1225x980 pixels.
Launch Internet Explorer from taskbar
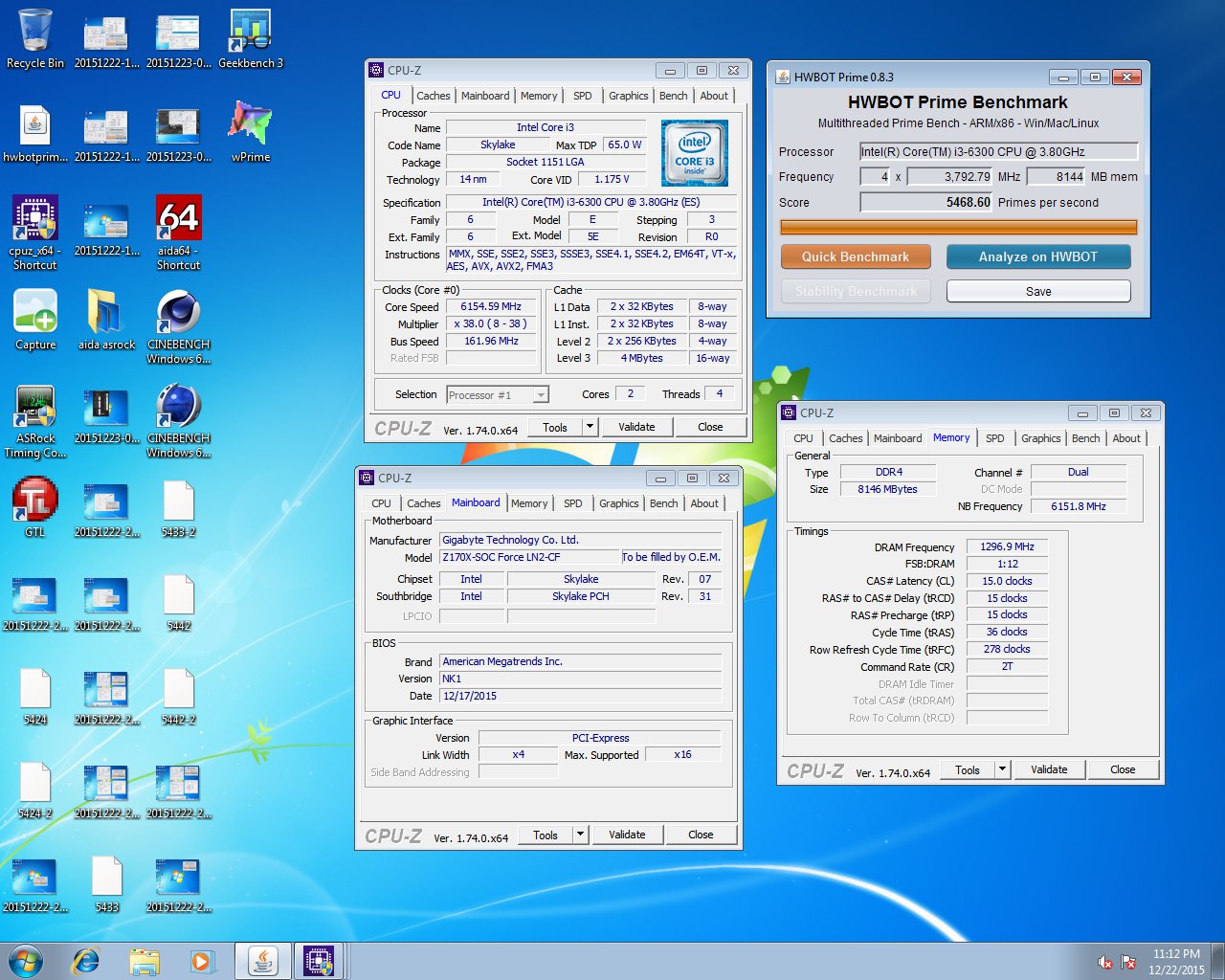tap(86, 961)
